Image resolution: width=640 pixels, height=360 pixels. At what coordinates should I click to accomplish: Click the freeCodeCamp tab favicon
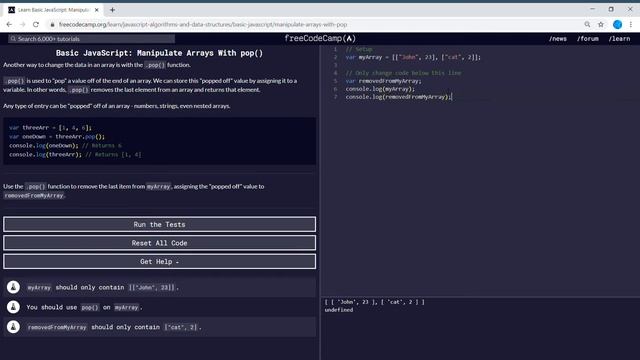[11, 10]
